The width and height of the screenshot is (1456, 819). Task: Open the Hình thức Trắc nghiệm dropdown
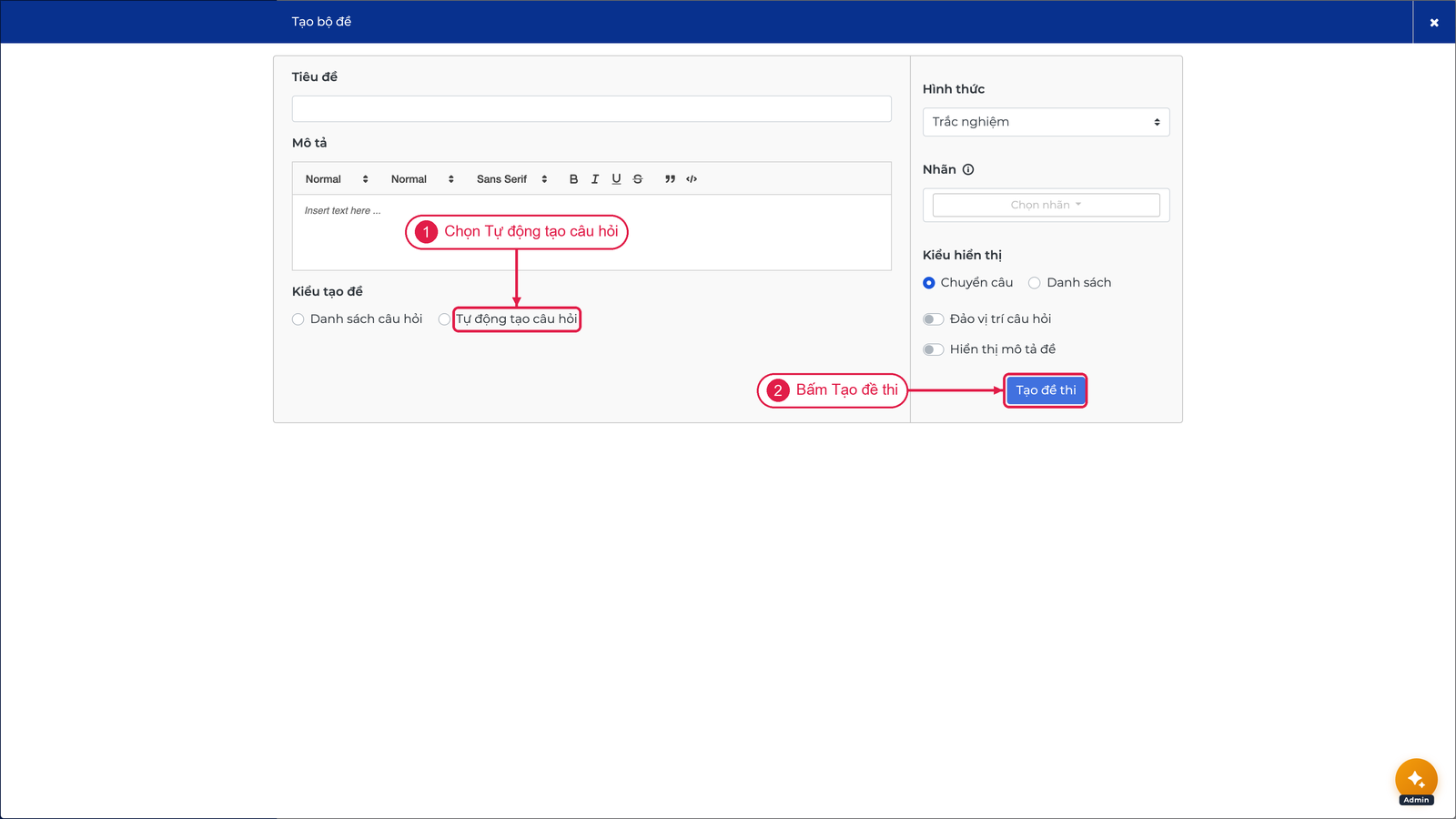tap(1046, 122)
